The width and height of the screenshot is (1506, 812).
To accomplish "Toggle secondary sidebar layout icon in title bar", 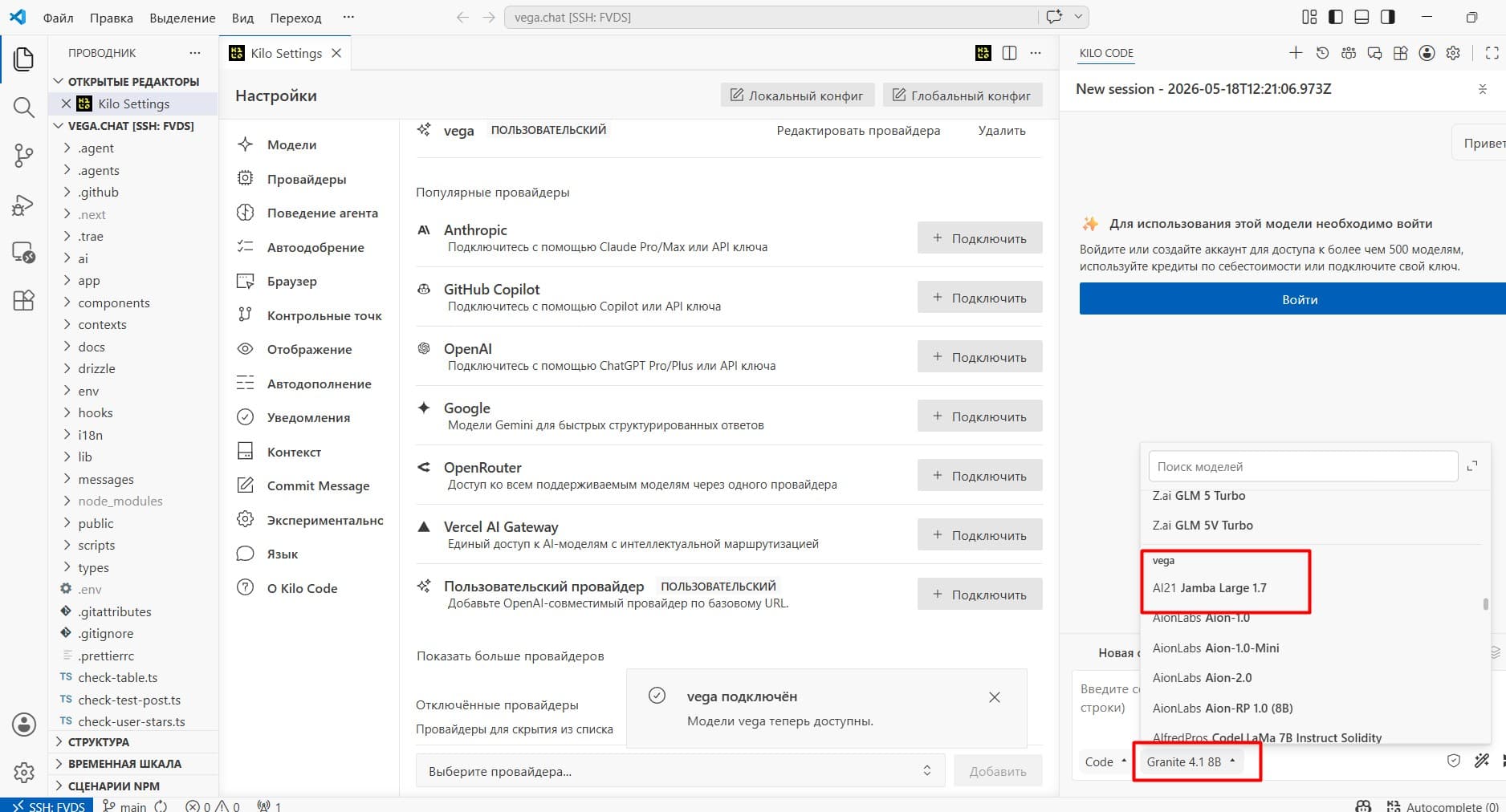I will (1388, 17).
